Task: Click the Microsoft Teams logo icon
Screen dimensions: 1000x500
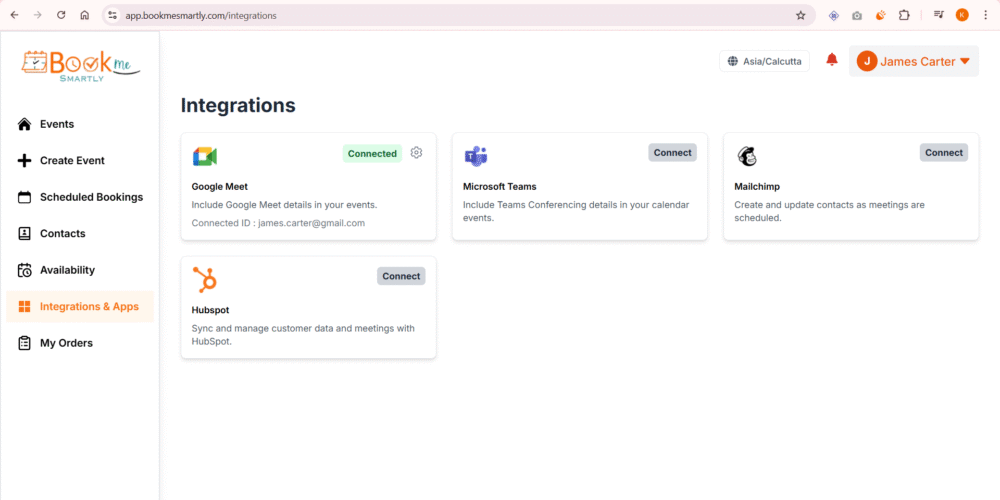Action: [475, 156]
